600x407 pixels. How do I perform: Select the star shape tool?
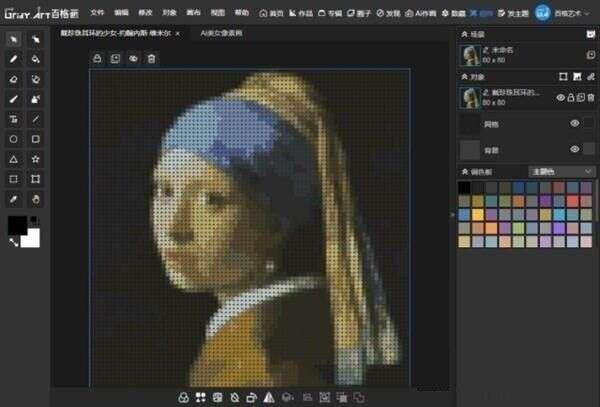coord(35,159)
